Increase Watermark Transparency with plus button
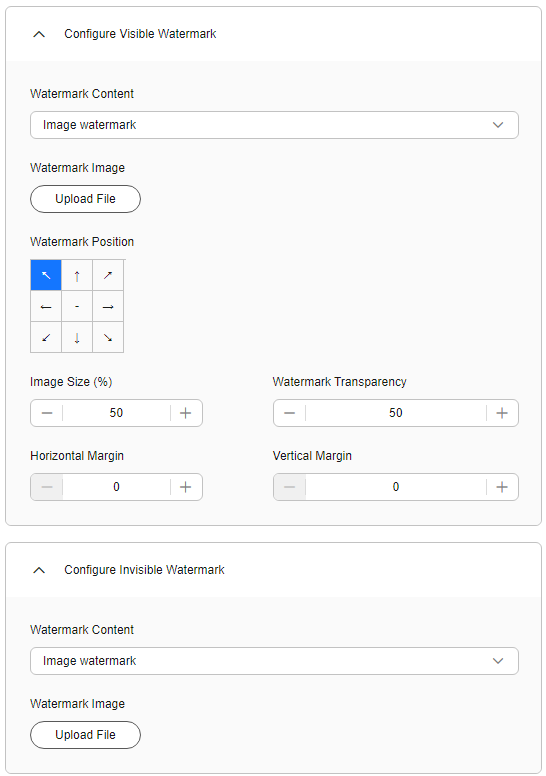The image size is (546, 776). [502, 413]
